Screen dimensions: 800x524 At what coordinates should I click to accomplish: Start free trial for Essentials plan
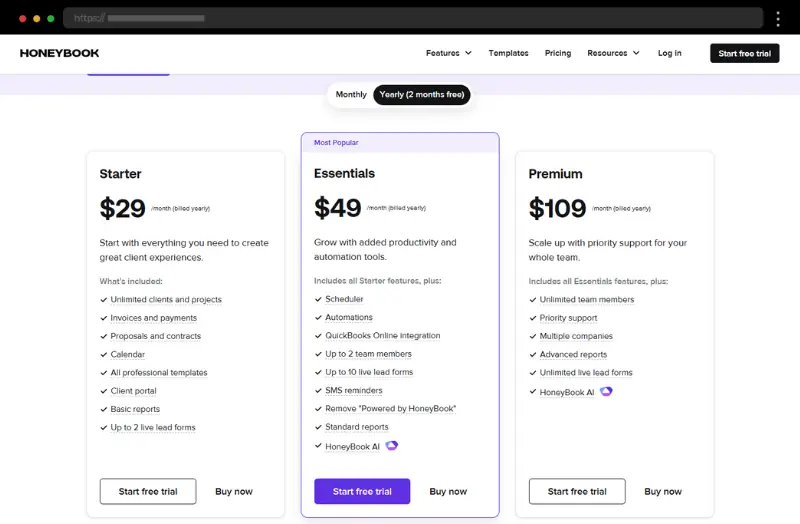tap(362, 491)
